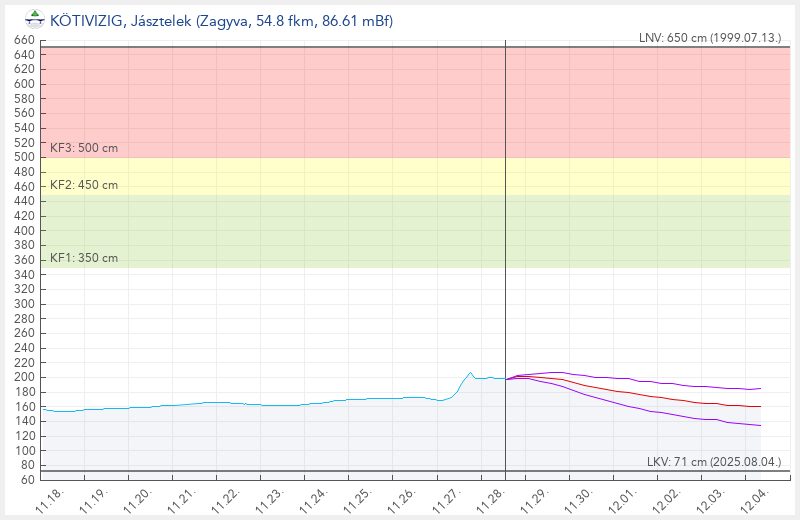This screenshot has height=520, width=800.
Task: Click the LNV: 650 cm record label
Action: (710, 37)
